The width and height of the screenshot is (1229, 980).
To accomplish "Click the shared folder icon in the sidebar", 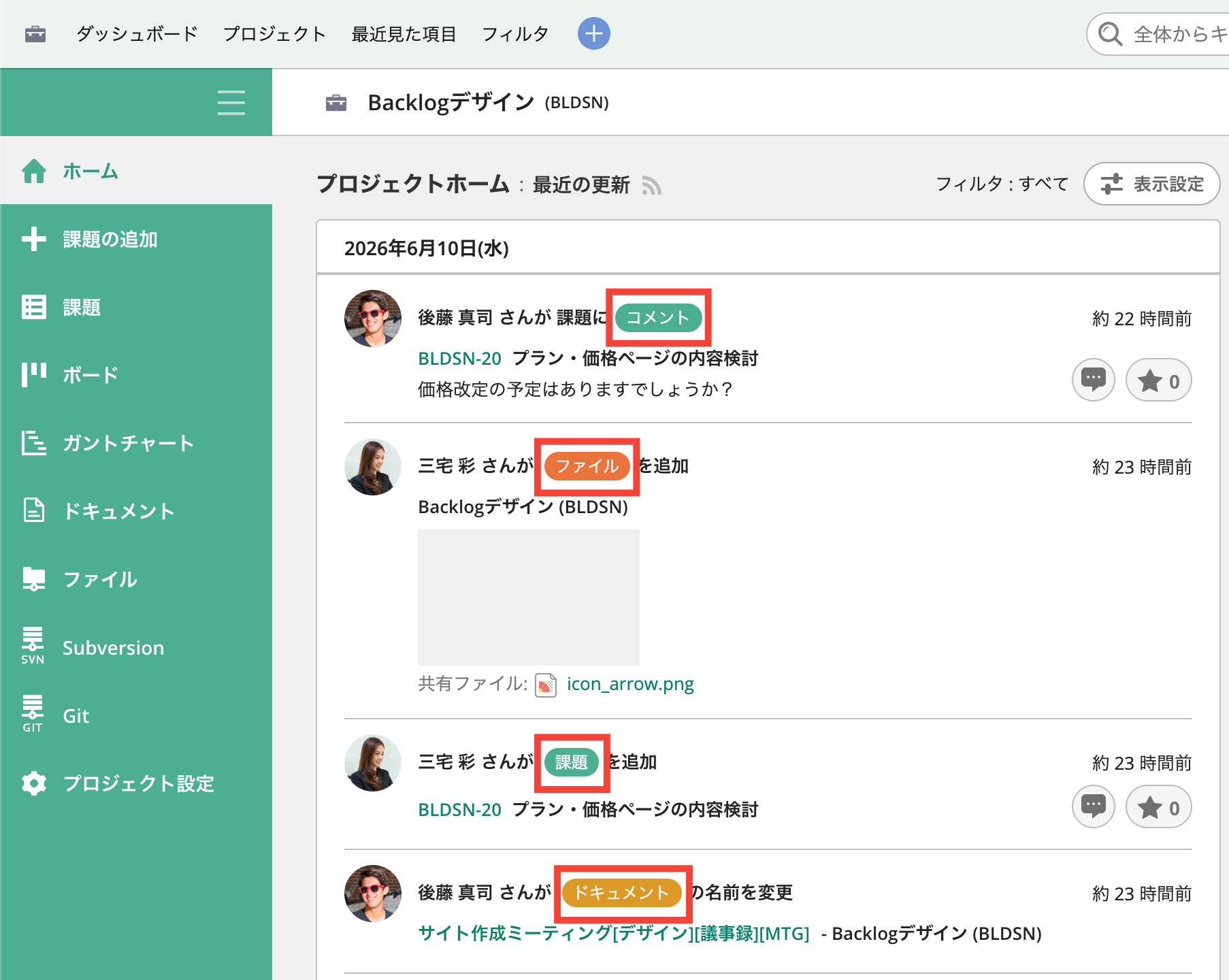I will click(x=34, y=579).
